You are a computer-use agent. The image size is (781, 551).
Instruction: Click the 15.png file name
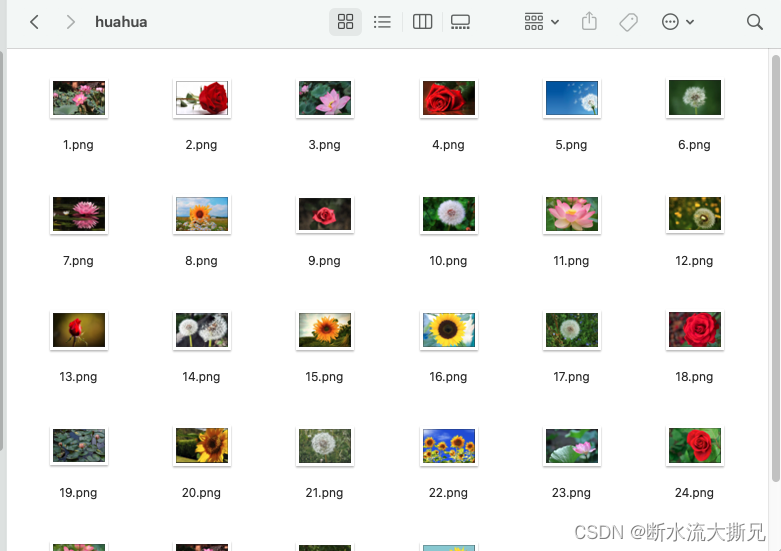(x=324, y=377)
